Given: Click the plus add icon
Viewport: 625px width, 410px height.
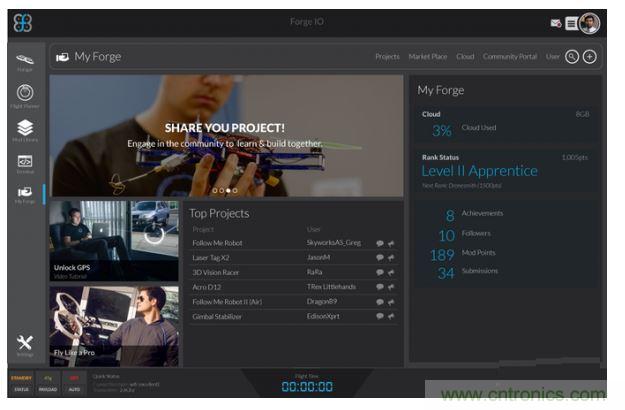Looking at the screenshot, I should point(590,57).
